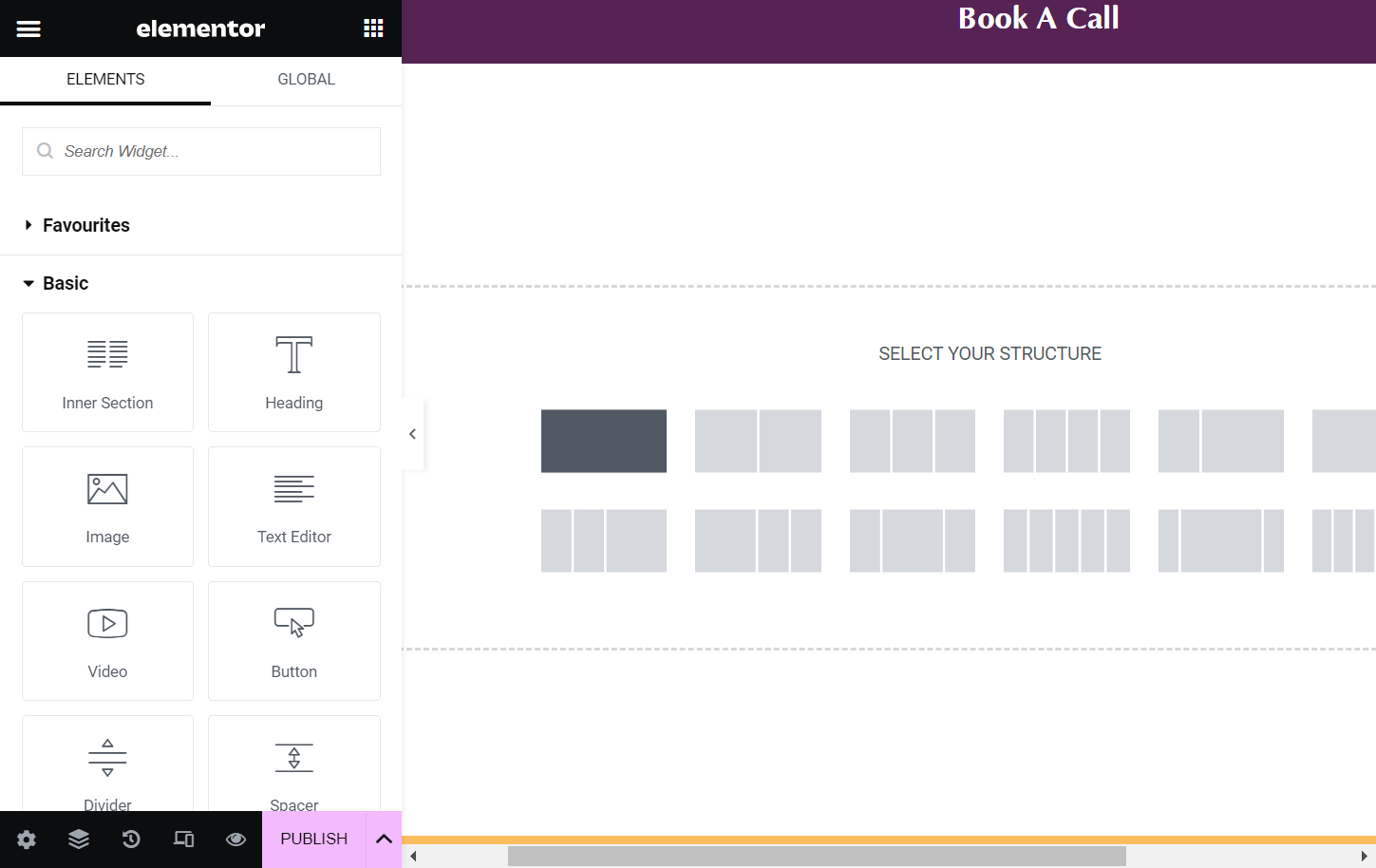
Task: Click the horizontal scrollbar thumb
Action: [817, 857]
